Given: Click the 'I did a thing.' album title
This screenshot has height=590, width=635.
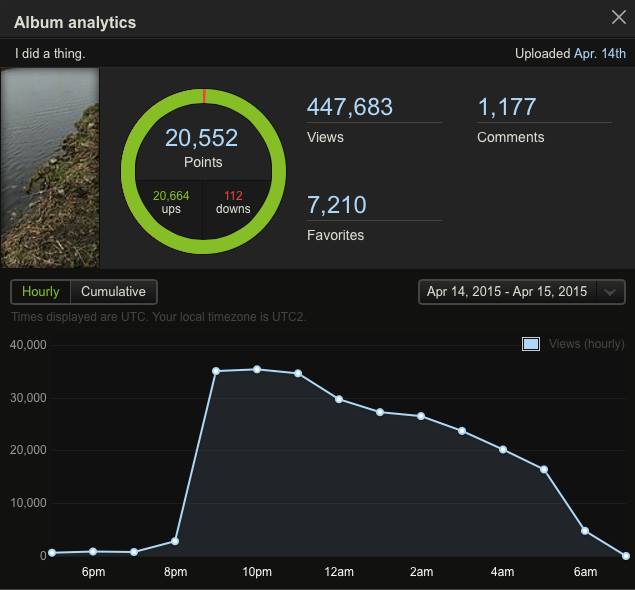Looking at the screenshot, I should pos(50,53).
